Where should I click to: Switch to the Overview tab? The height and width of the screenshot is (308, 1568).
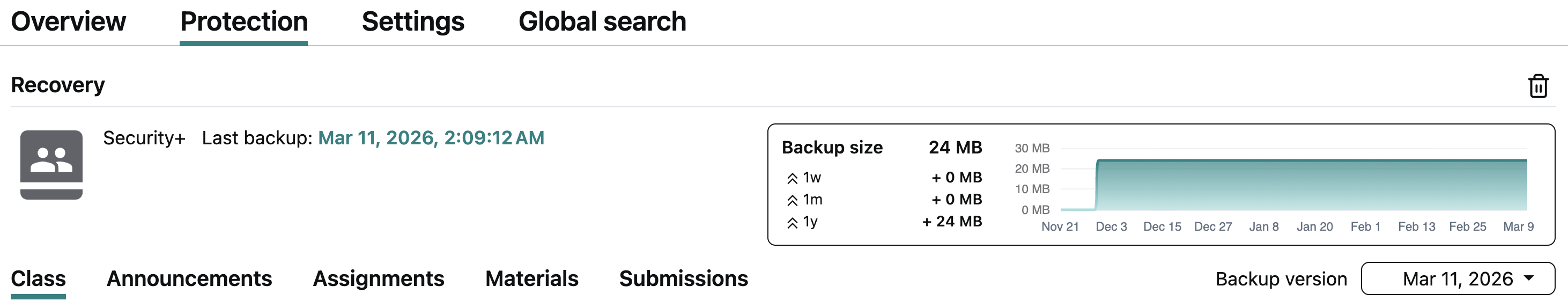coord(68,22)
